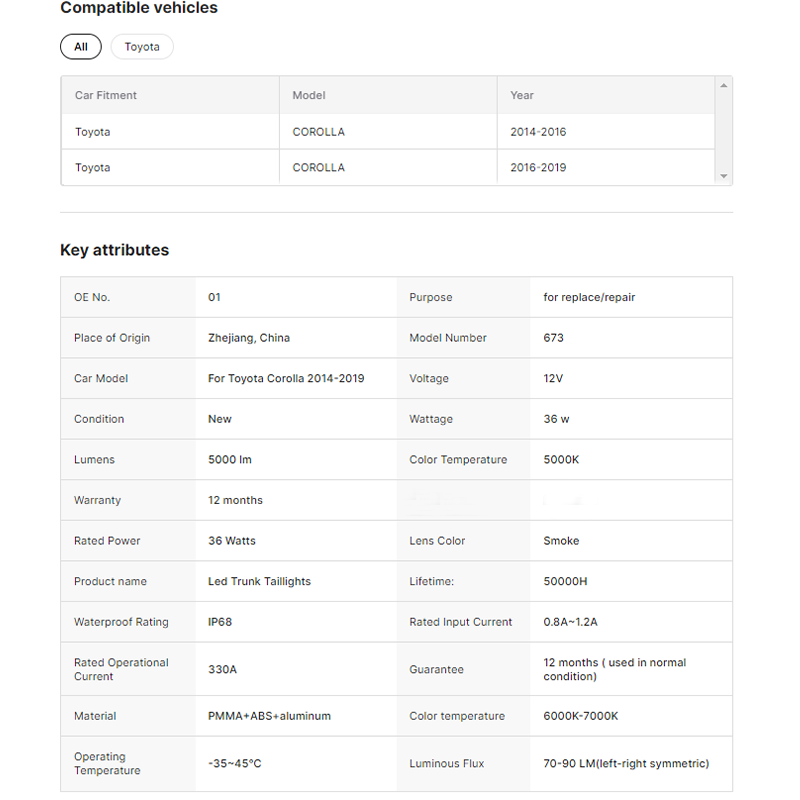Select the Corolla 2014-2016 year cell
The image size is (800, 800).
pyautogui.click(x=538, y=132)
